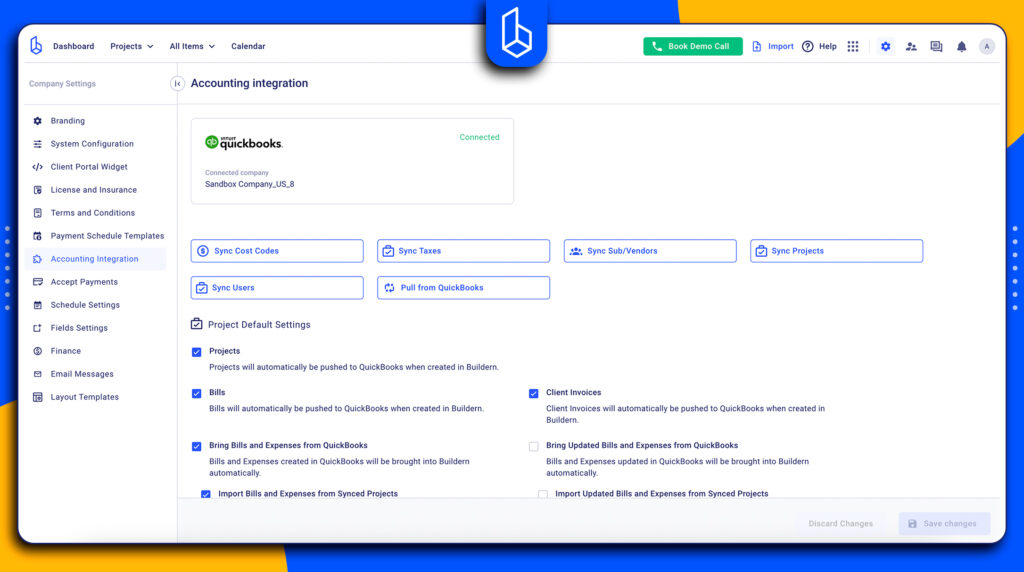Click the Fields Settings icon

point(37,328)
